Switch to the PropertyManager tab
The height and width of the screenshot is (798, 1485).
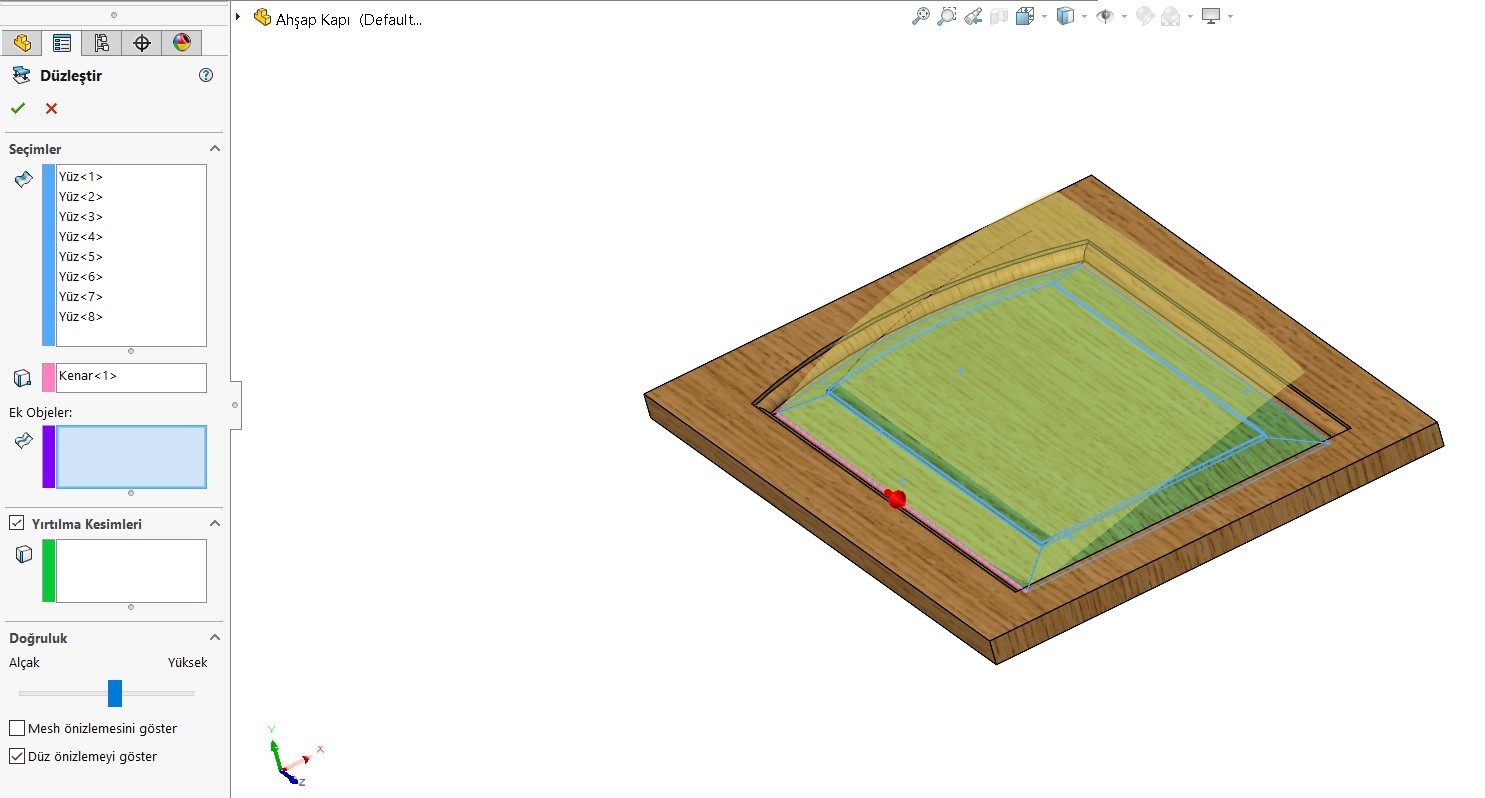point(62,43)
